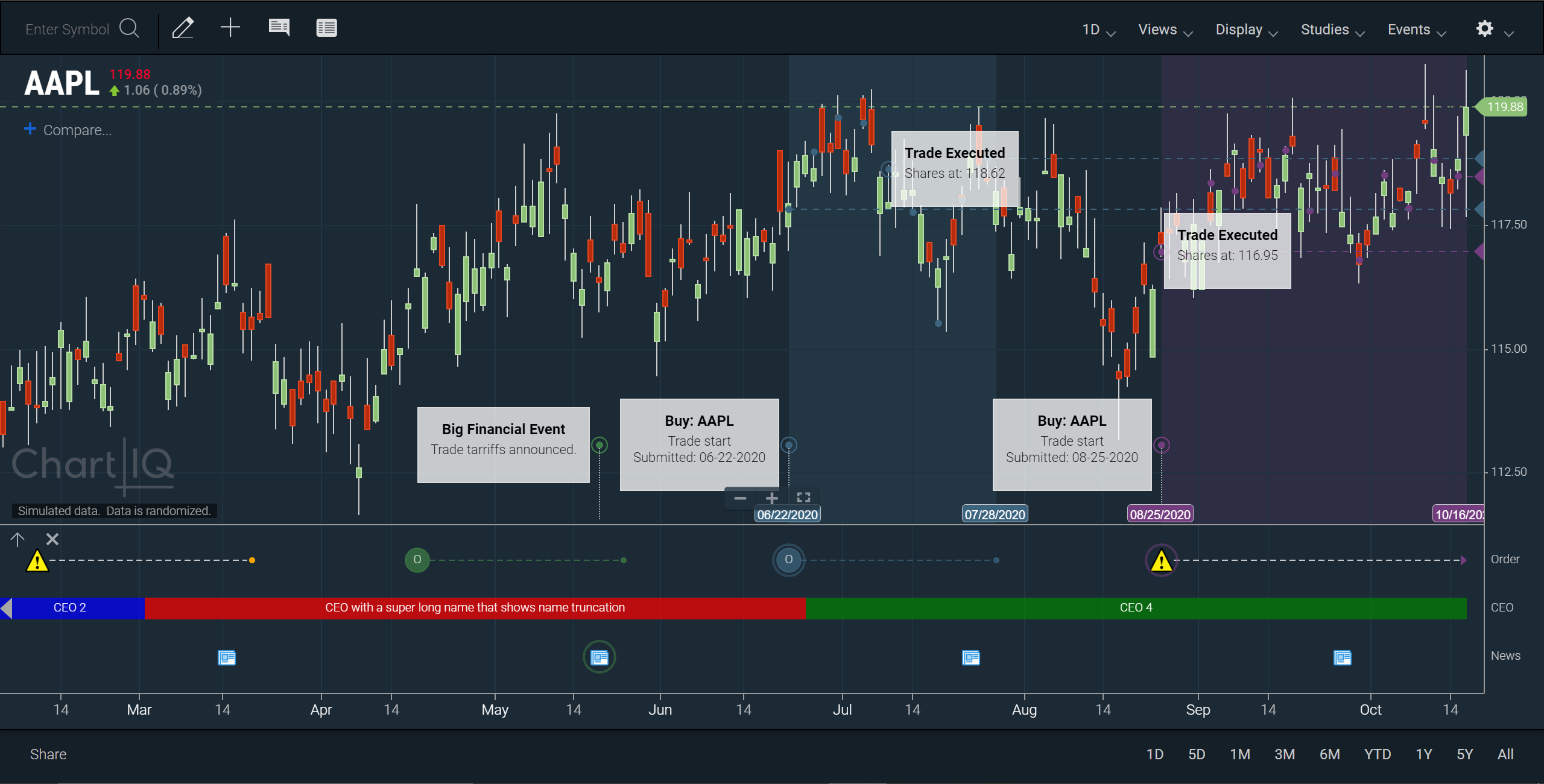Click the blue CEO 2 bar
This screenshot has height=784, width=1544.
point(72,608)
